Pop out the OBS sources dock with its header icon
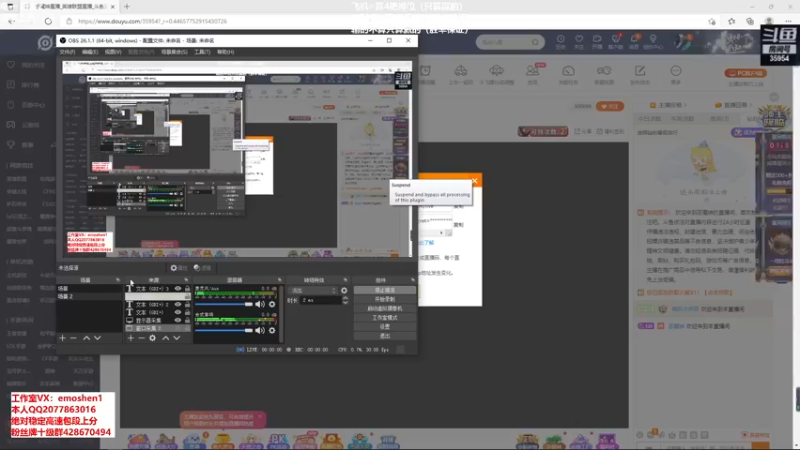This screenshot has height=450, width=800. pos(186,280)
